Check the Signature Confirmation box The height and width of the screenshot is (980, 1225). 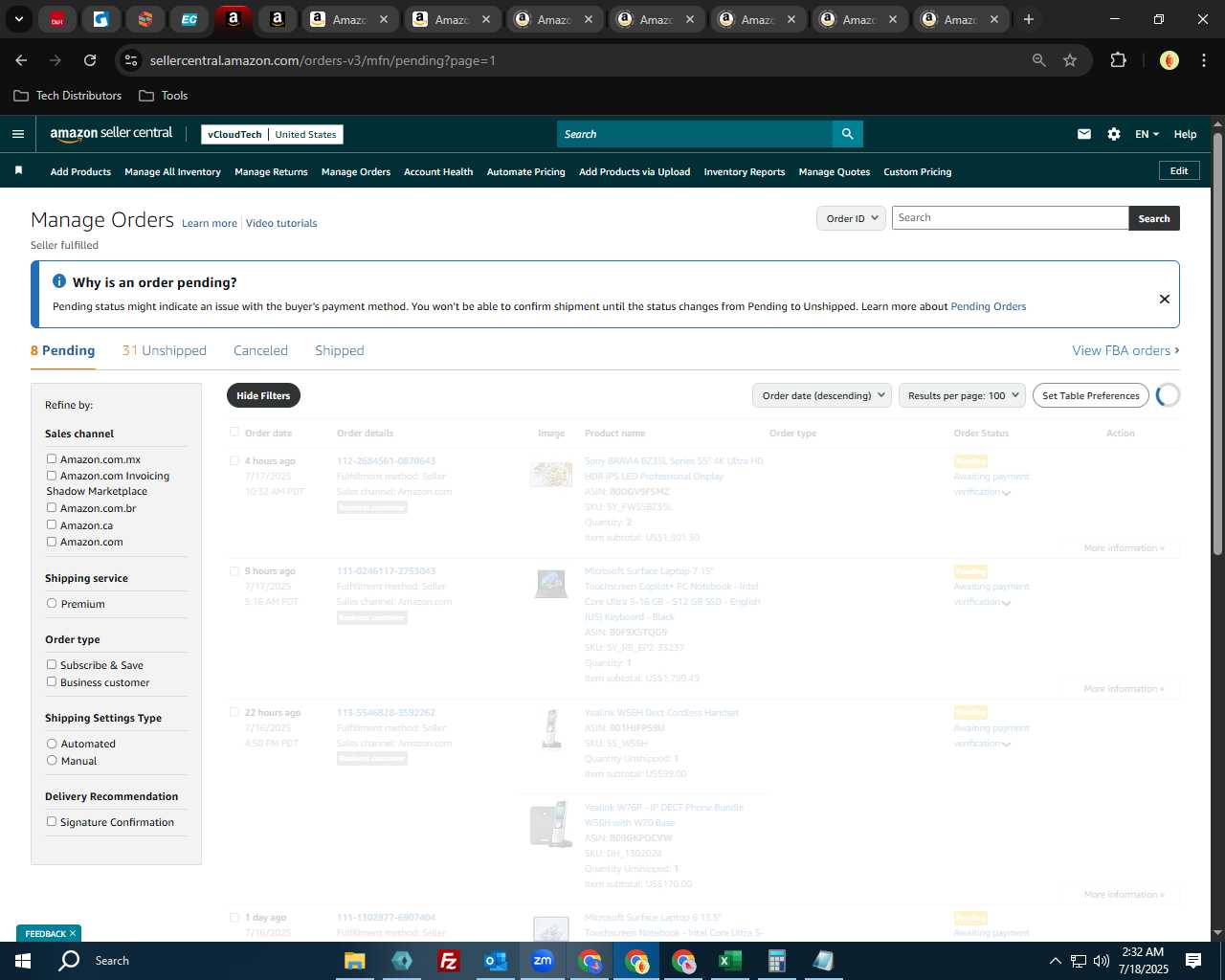click(52, 822)
